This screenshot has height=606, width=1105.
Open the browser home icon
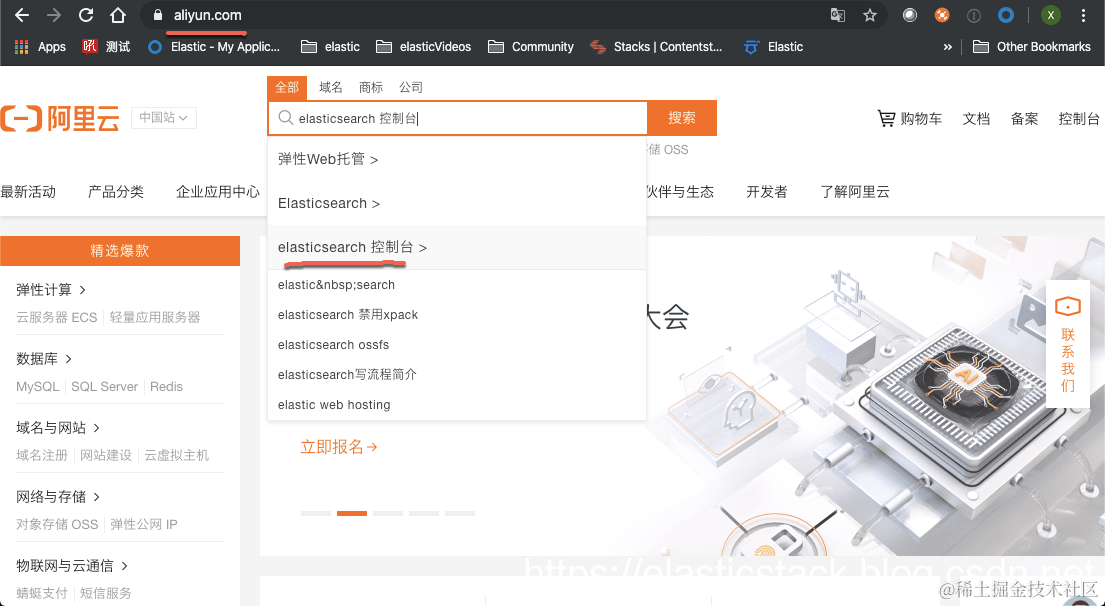(118, 15)
